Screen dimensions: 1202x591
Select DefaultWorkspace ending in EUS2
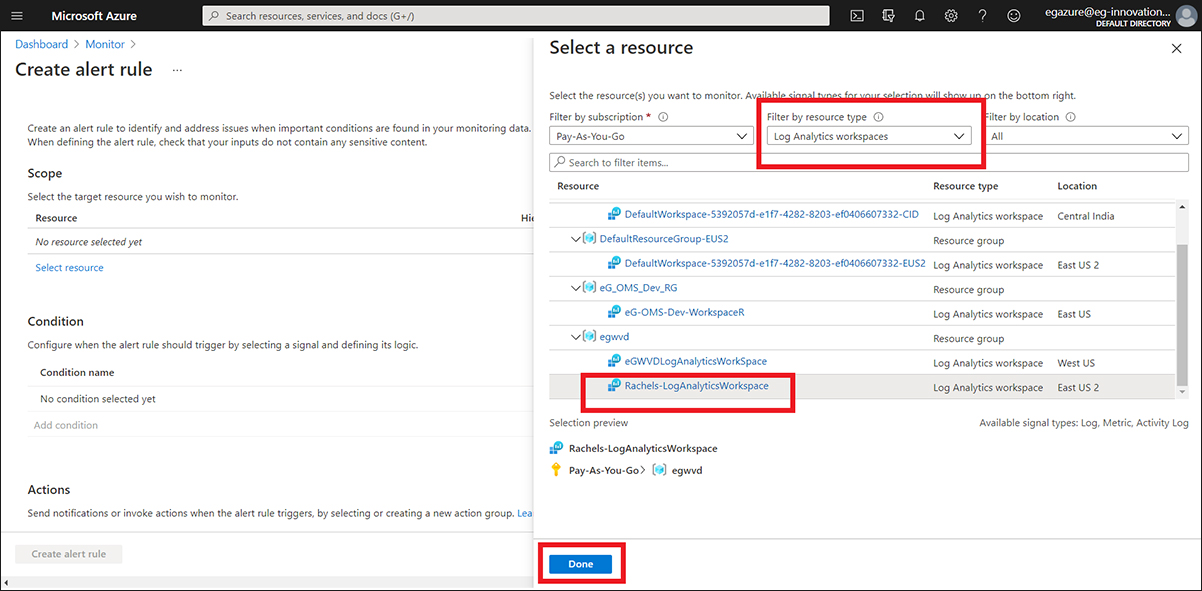point(775,264)
